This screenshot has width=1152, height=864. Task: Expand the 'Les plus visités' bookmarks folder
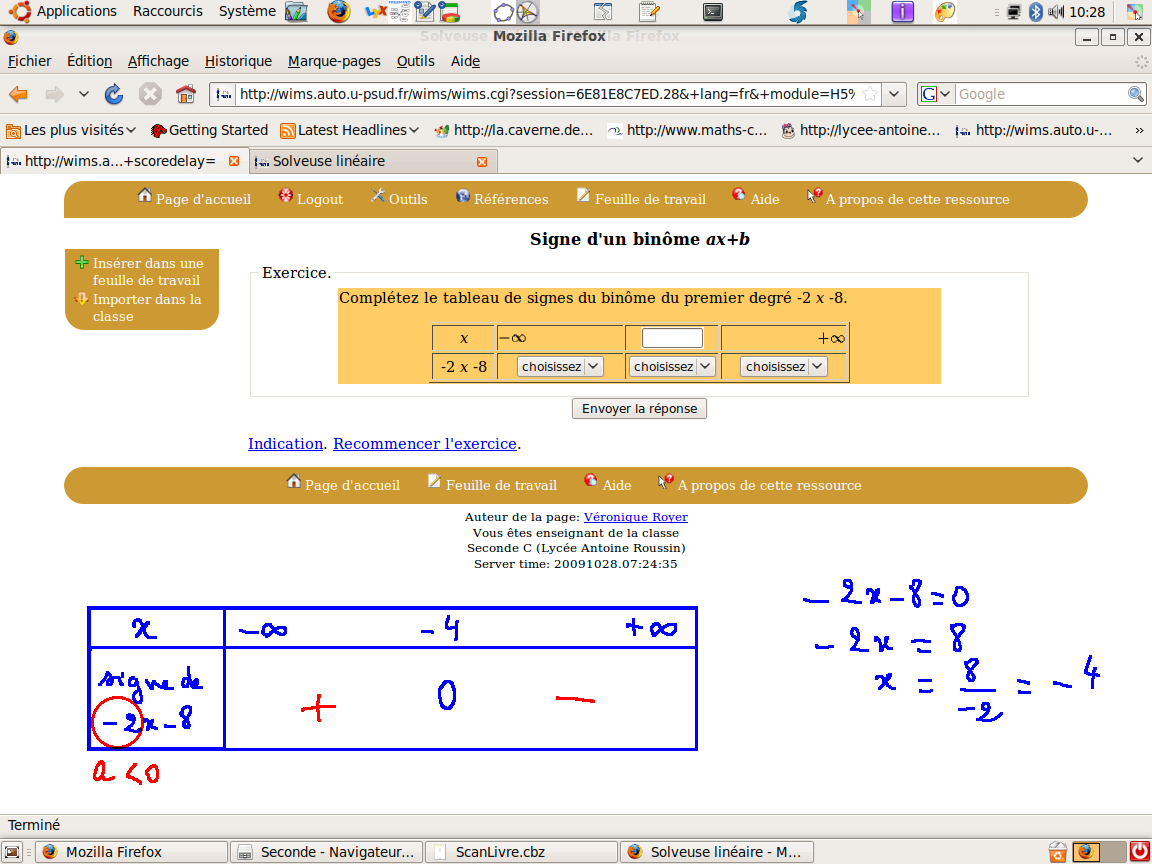[x=71, y=130]
